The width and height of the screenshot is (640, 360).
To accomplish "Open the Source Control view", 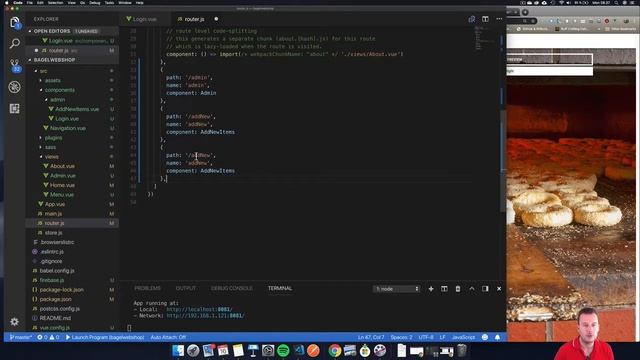I will pyautogui.click(x=15, y=65).
